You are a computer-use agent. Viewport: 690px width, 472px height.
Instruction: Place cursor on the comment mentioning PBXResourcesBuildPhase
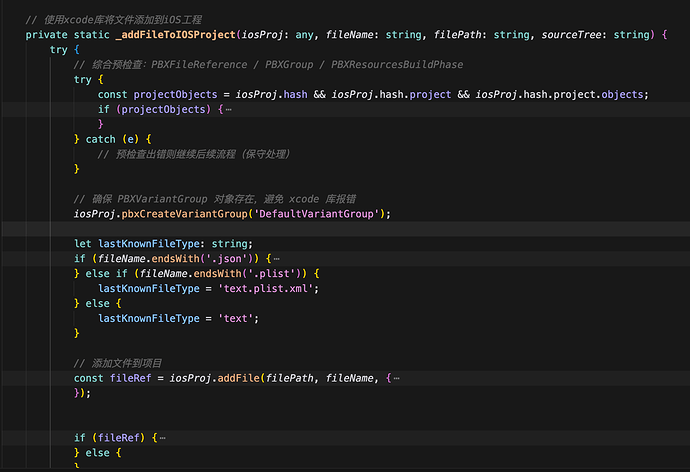pyautogui.click(x=268, y=65)
